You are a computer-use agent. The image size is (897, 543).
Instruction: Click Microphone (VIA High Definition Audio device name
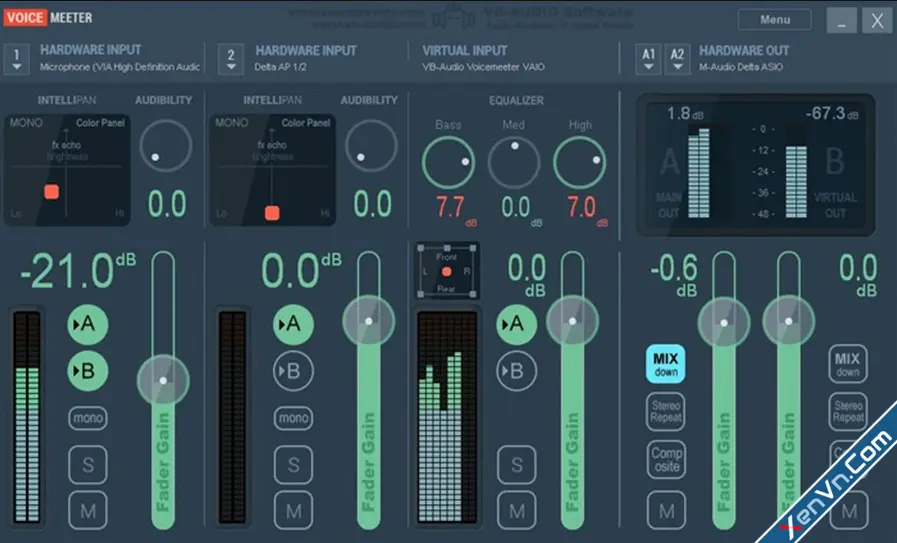(x=120, y=67)
